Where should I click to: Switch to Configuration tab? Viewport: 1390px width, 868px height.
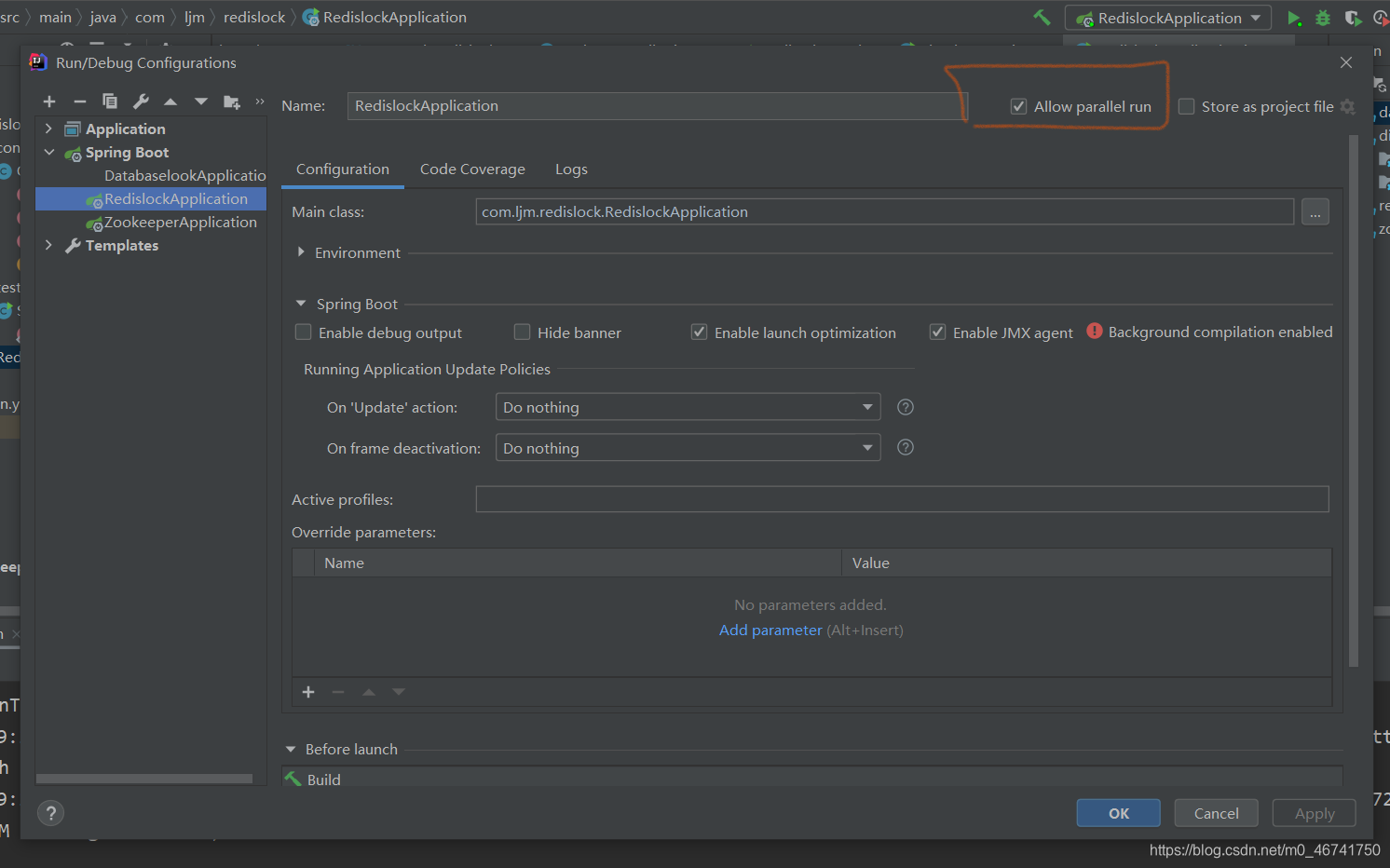343,170
